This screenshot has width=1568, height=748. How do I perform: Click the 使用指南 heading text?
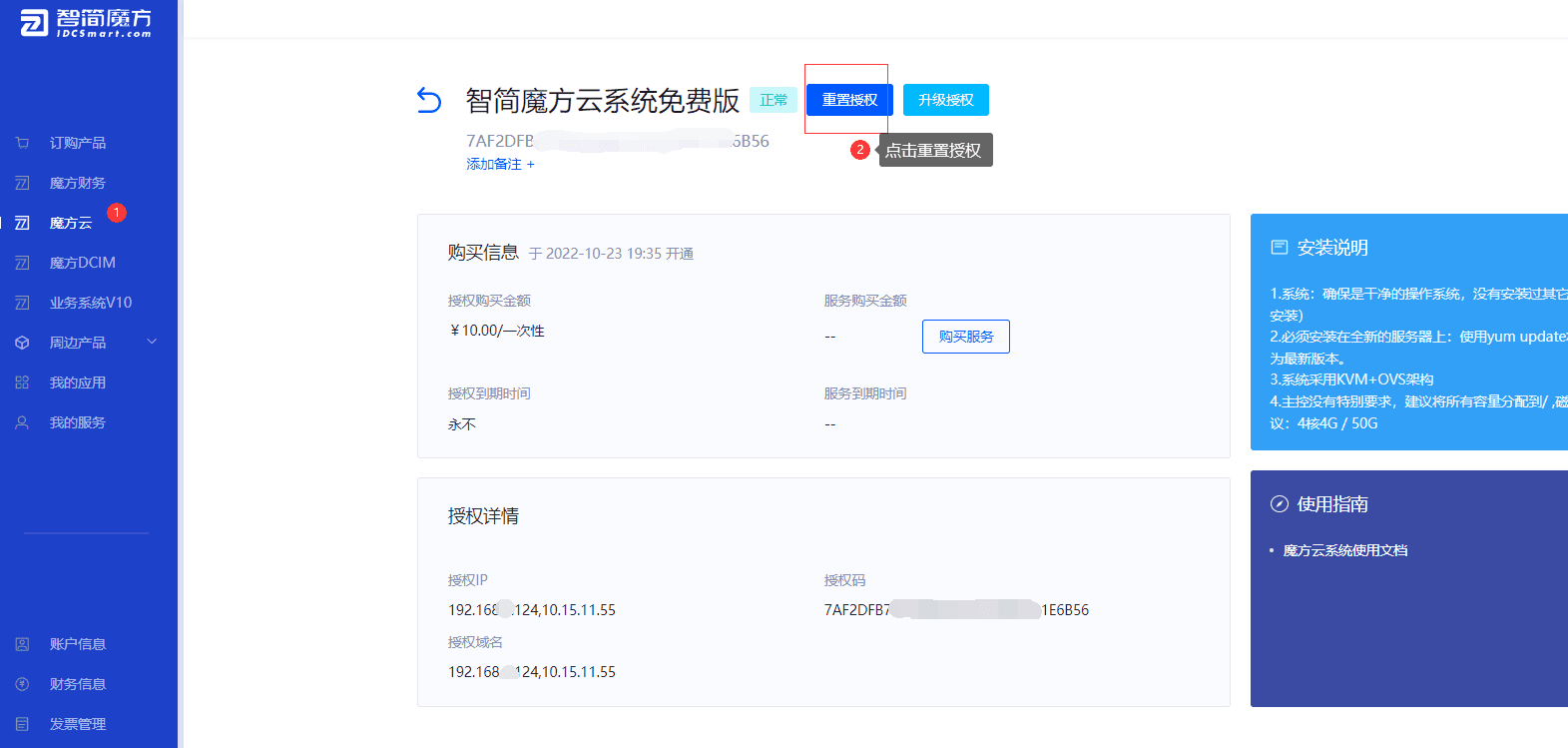point(1332,504)
